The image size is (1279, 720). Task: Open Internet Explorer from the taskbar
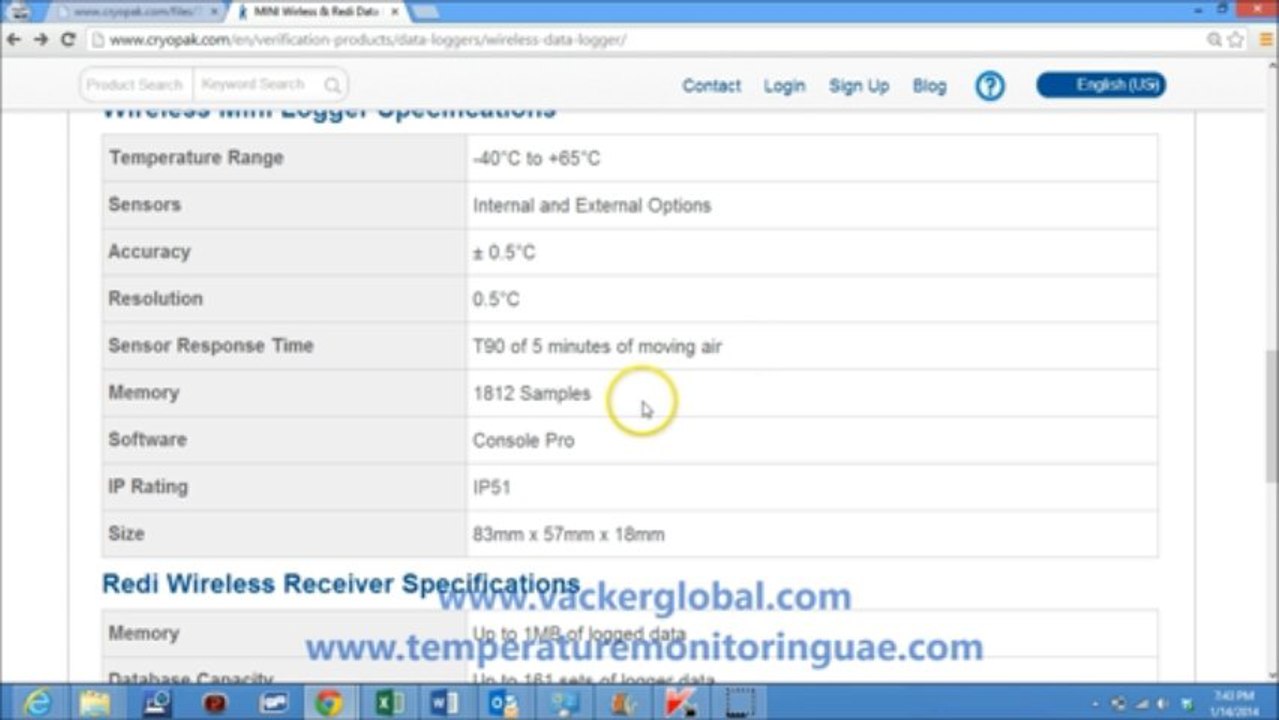click(x=37, y=703)
